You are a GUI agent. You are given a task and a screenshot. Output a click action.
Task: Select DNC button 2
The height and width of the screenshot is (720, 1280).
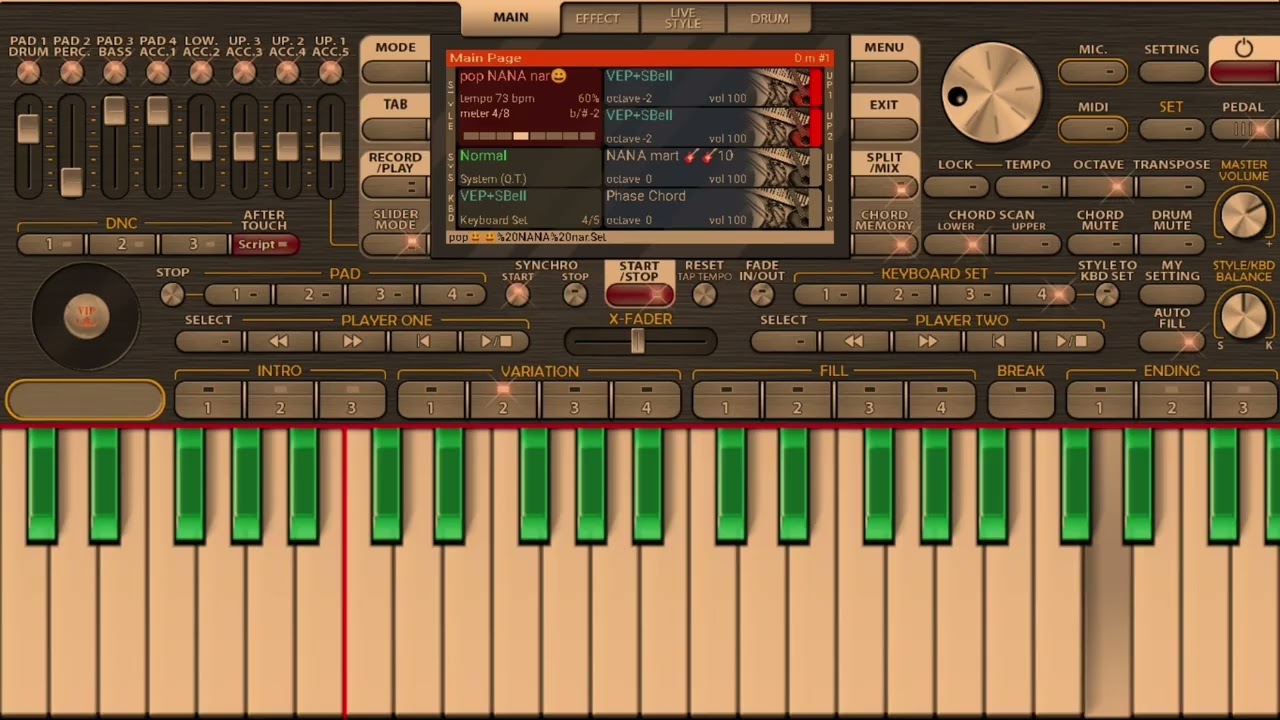coord(122,244)
